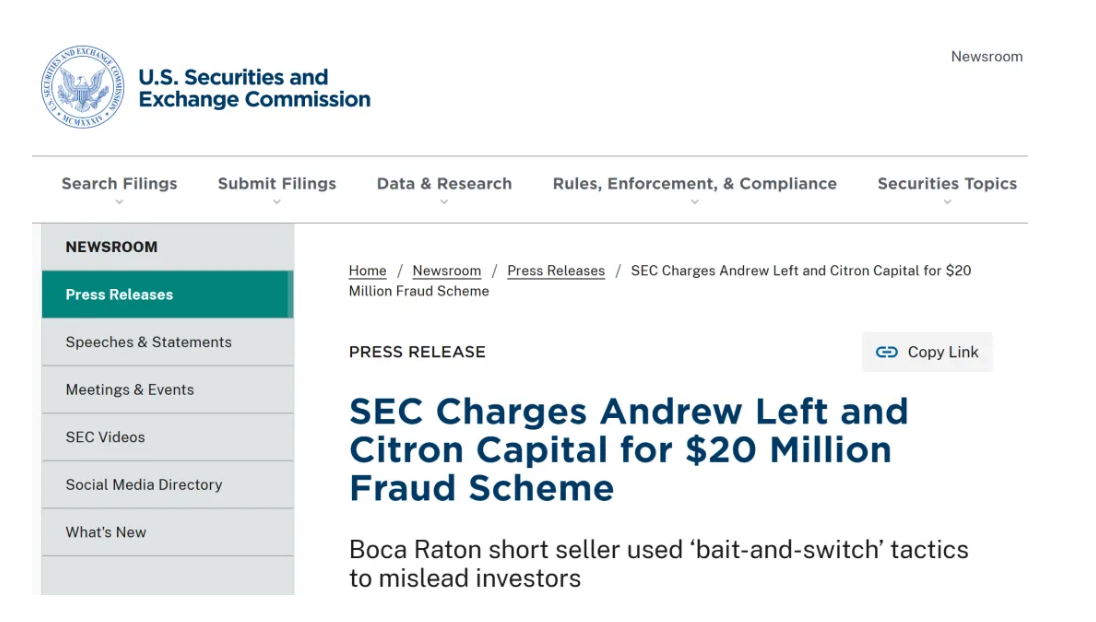Image resolution: width=1096 pixels, height=622 pixels.
Task: Expand the arrow under Rules, Enforcement, & Compliance
Action: tap(695, 202)
